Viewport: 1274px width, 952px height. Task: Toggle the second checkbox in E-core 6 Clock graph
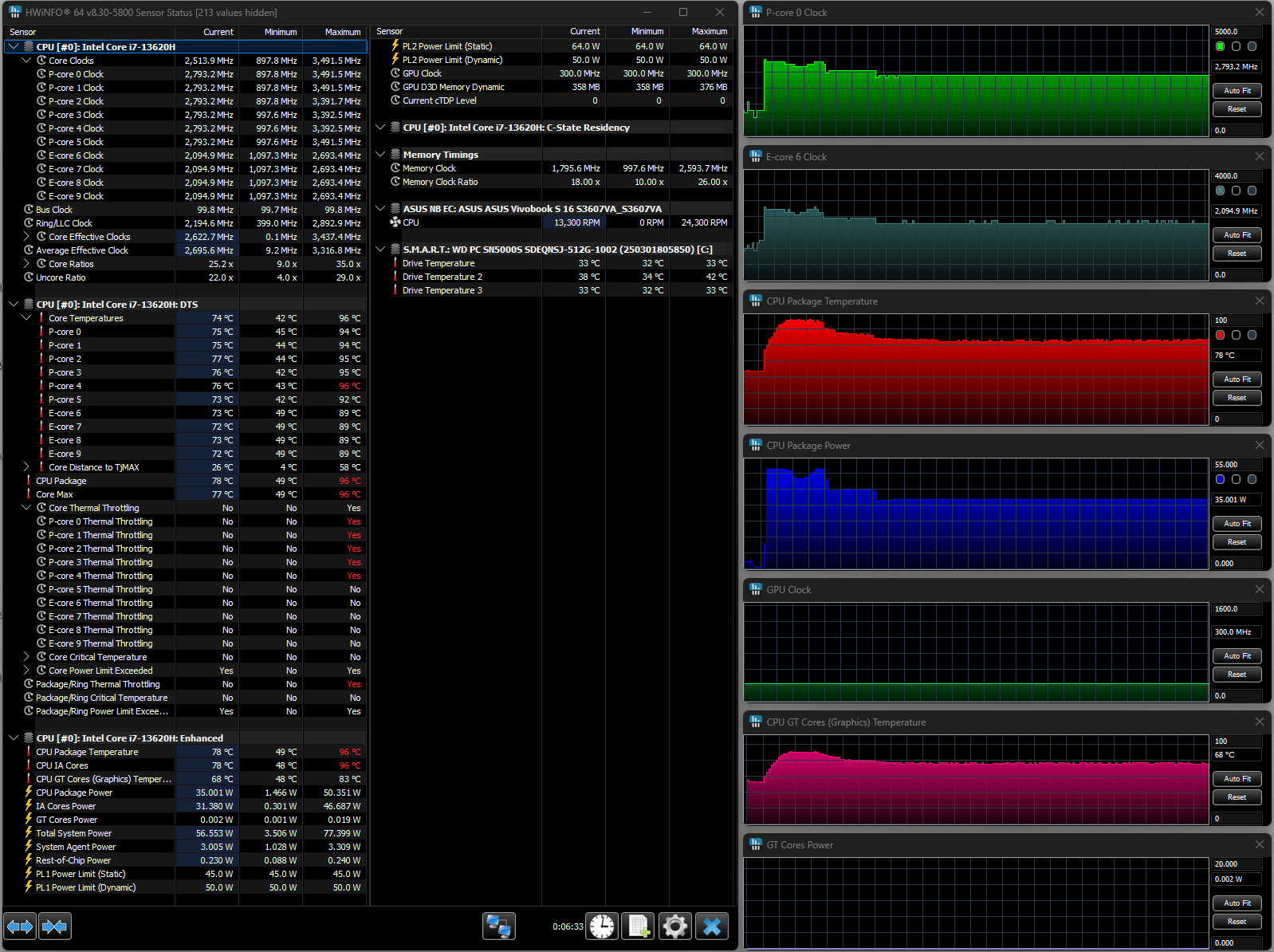tap(1236, 191)
